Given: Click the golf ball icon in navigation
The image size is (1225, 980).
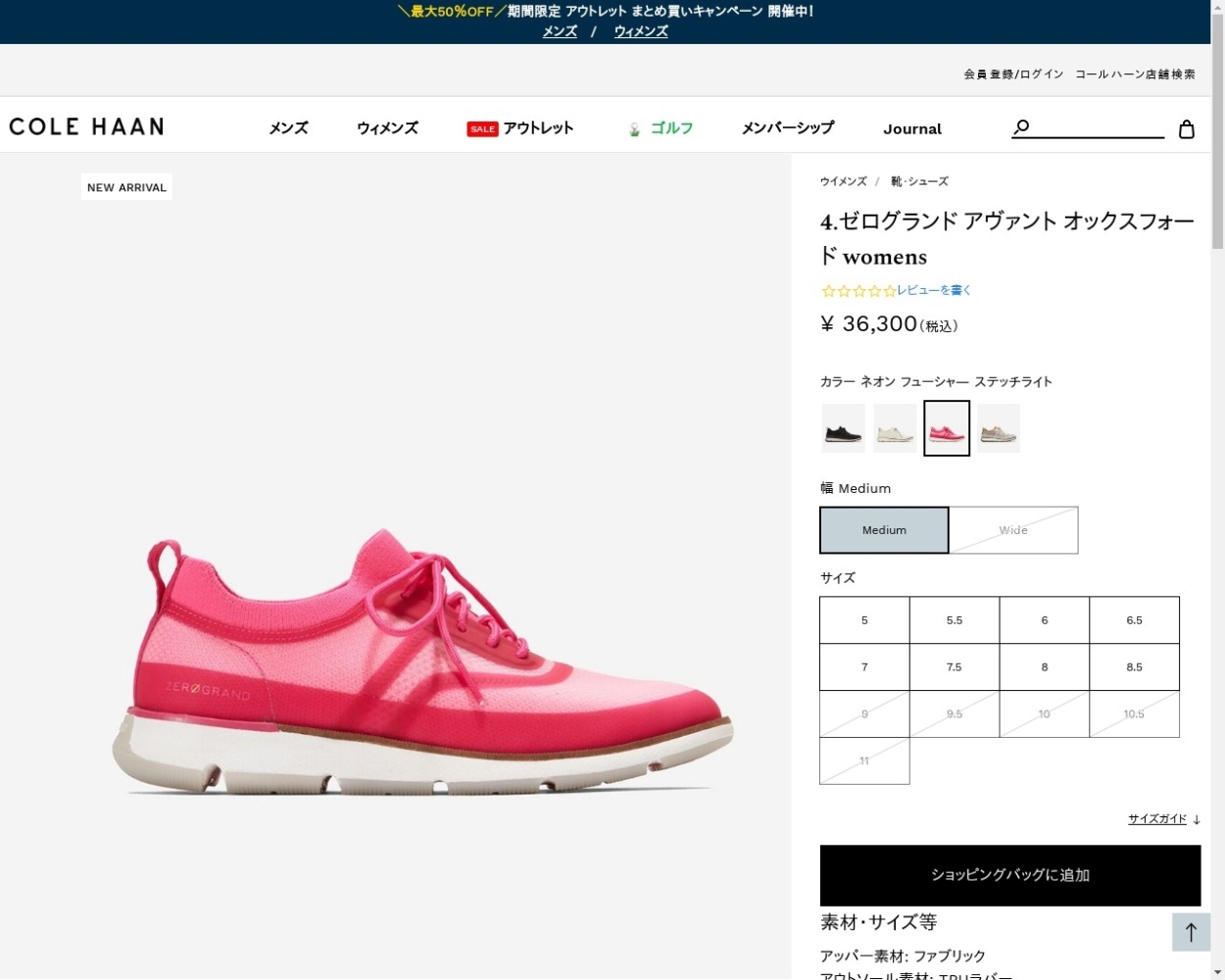Looking at the screenshot, I should pos(635,128).
